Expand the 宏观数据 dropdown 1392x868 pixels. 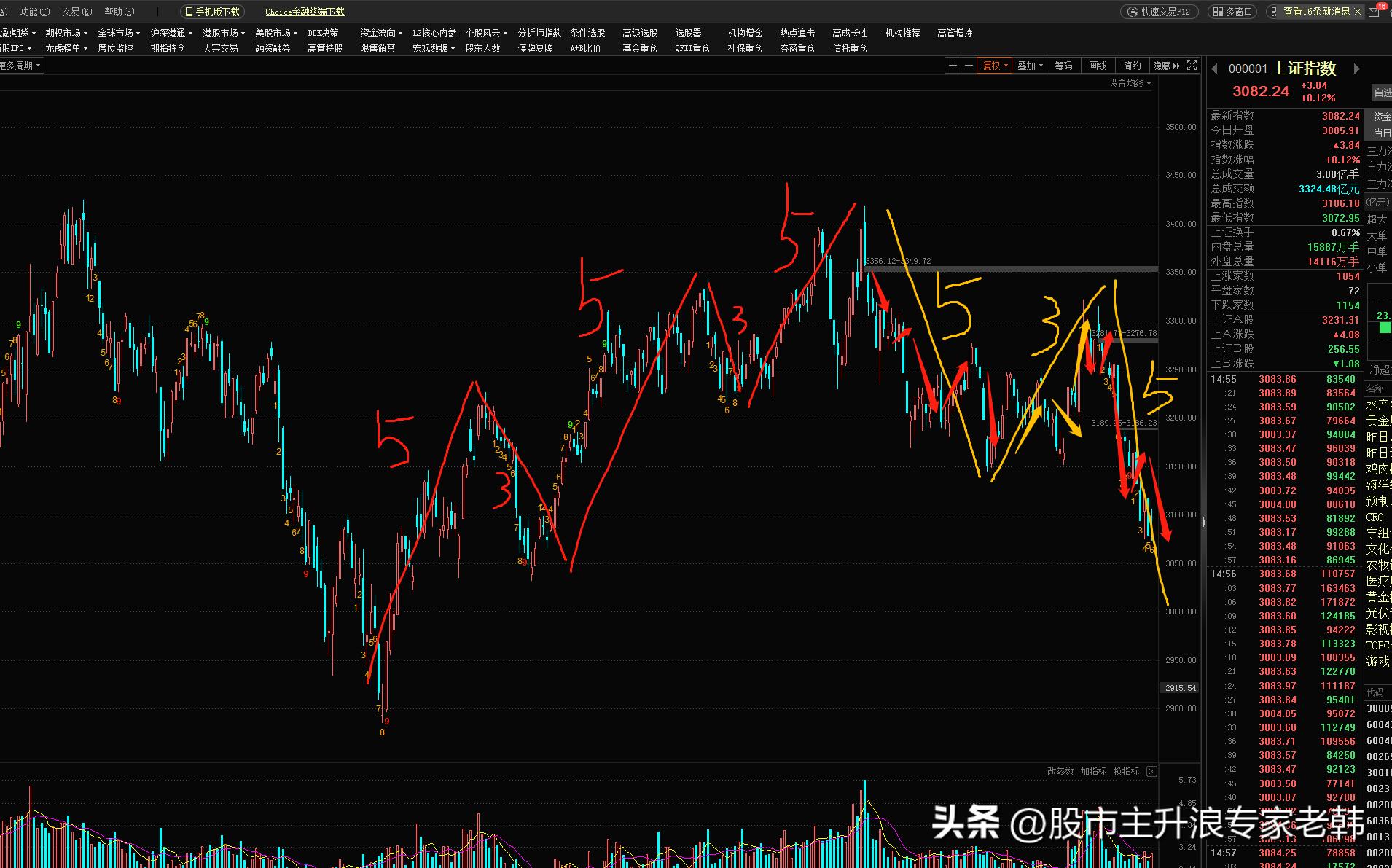coord(434,48)
